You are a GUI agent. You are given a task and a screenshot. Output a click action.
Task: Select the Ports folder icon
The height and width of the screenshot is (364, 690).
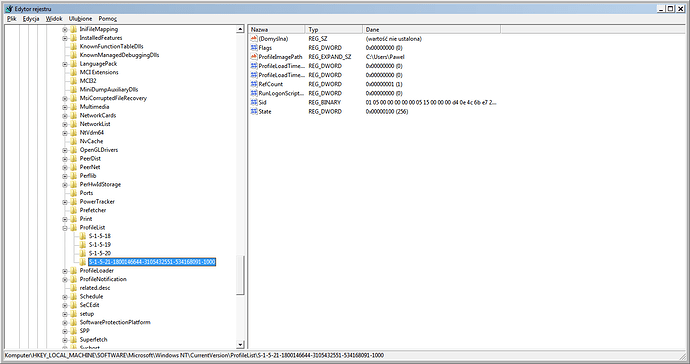coord(73,193)
